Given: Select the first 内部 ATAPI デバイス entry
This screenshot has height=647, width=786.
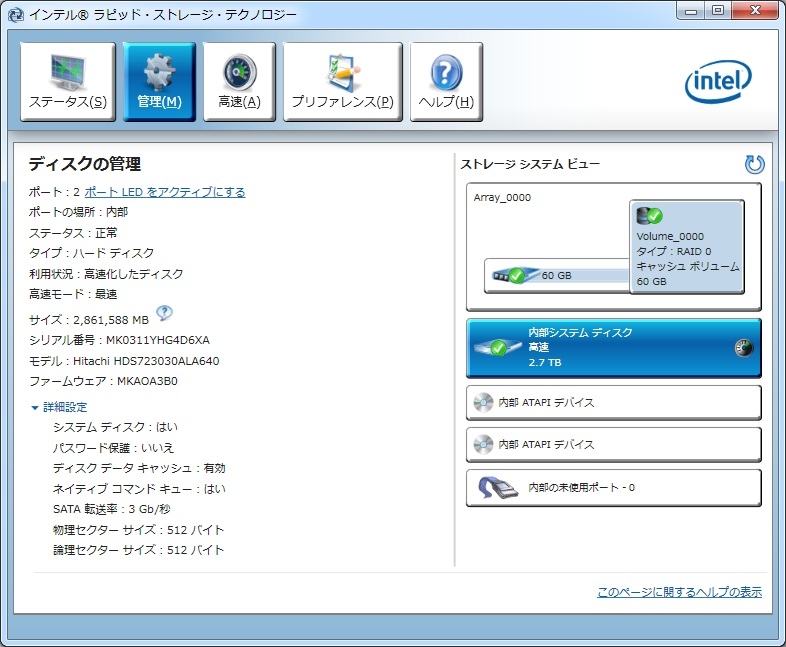Looking at the screenshot, I should (614, 402).
